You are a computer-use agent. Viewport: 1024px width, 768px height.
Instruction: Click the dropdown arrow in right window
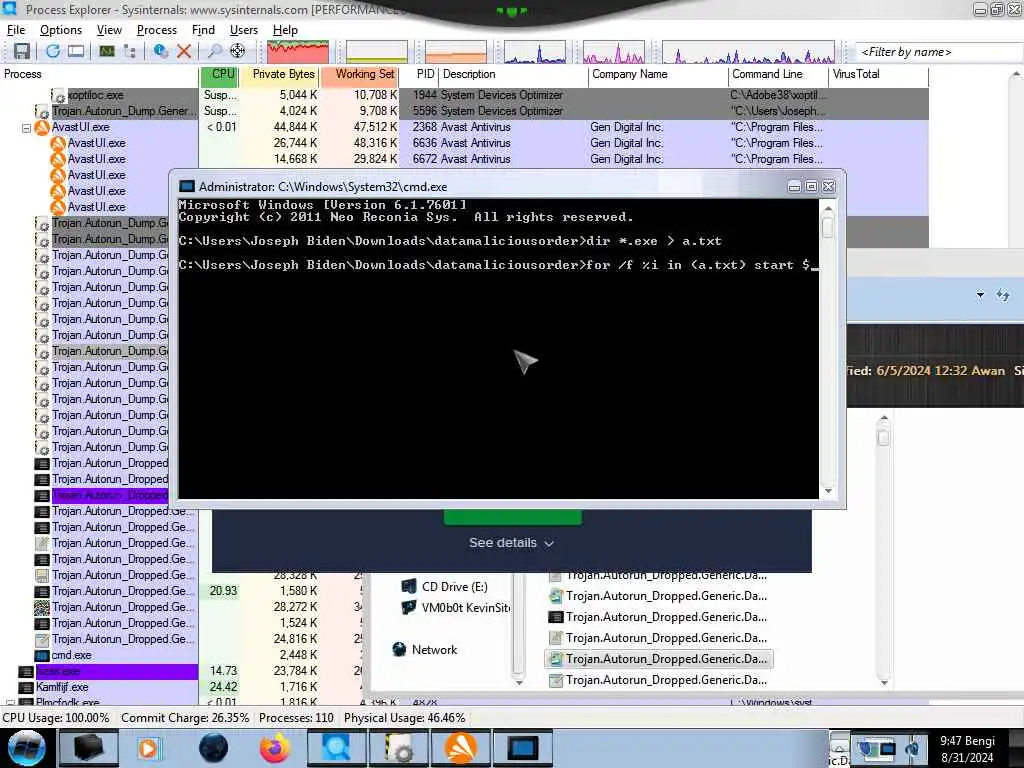pos(980,295)
